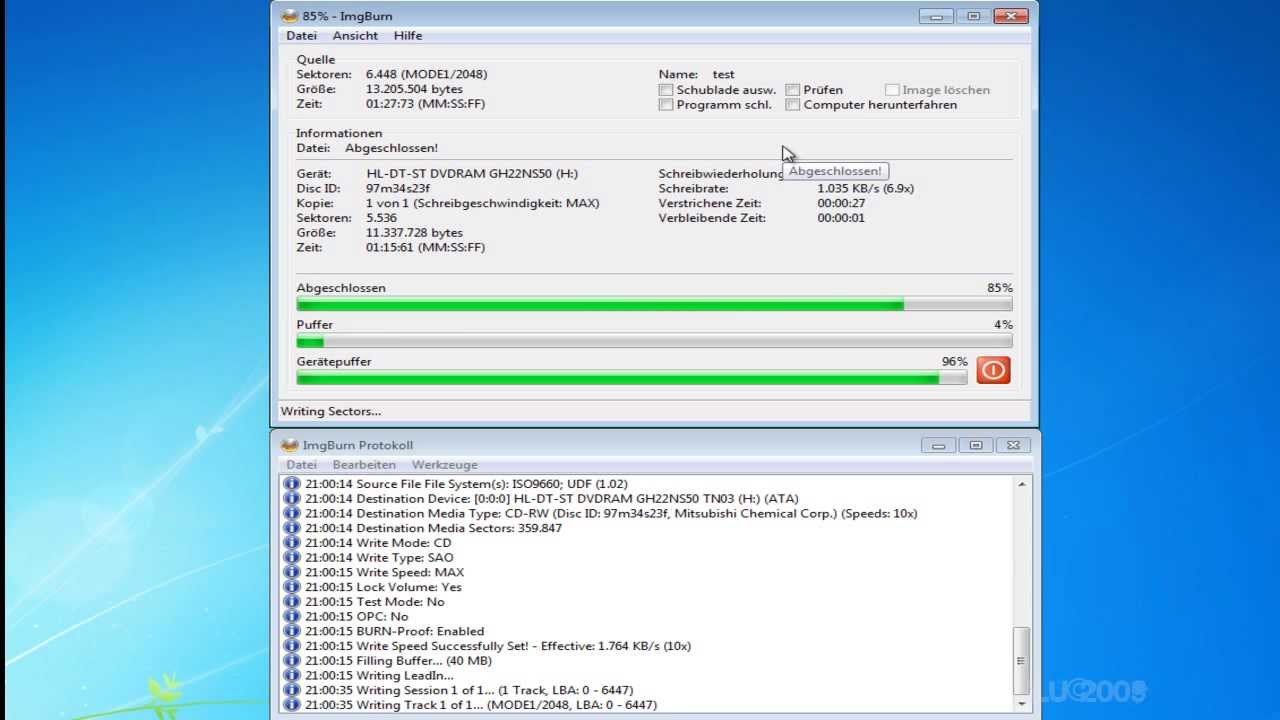The image size is (1280, 720).
Task: Enable the 'Programm schl.' checkbox
Action: (666, 105)
